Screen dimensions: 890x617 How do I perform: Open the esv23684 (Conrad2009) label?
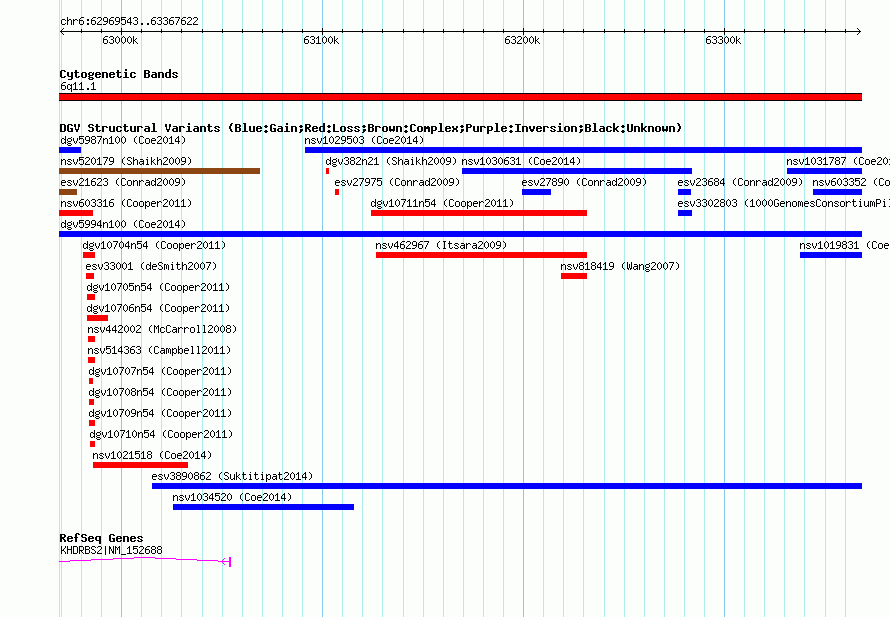(740, 182)
